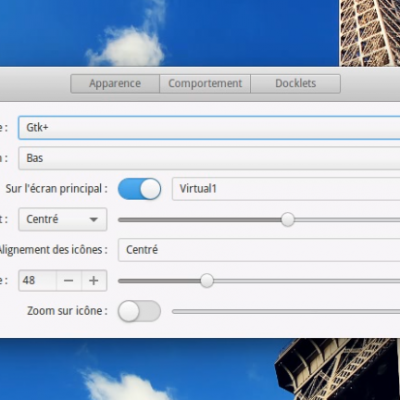Screen dimensions: 400x400
Task: Click the Centré dropdown button text
Action: coord(42,219)
